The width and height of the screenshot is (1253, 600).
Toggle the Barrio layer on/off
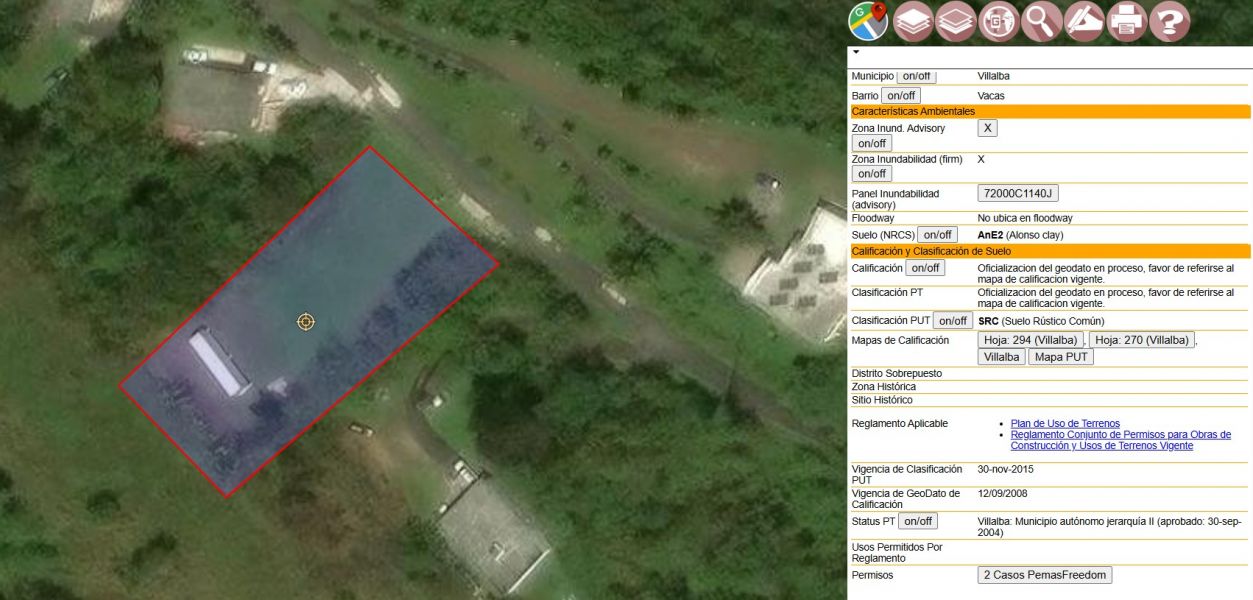coord(901,96)
